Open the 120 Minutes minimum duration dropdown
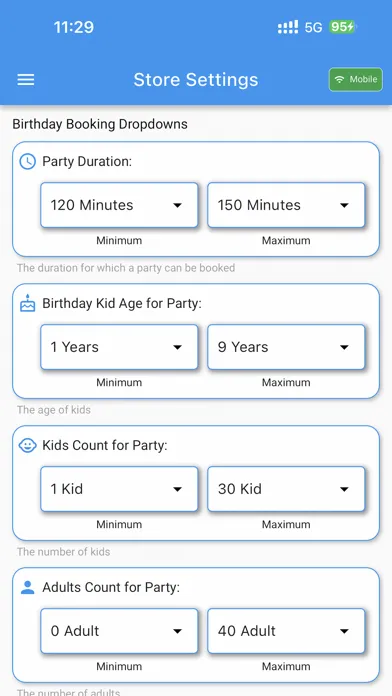Viewport: 392px width, 696px height. tap(119, 205)
